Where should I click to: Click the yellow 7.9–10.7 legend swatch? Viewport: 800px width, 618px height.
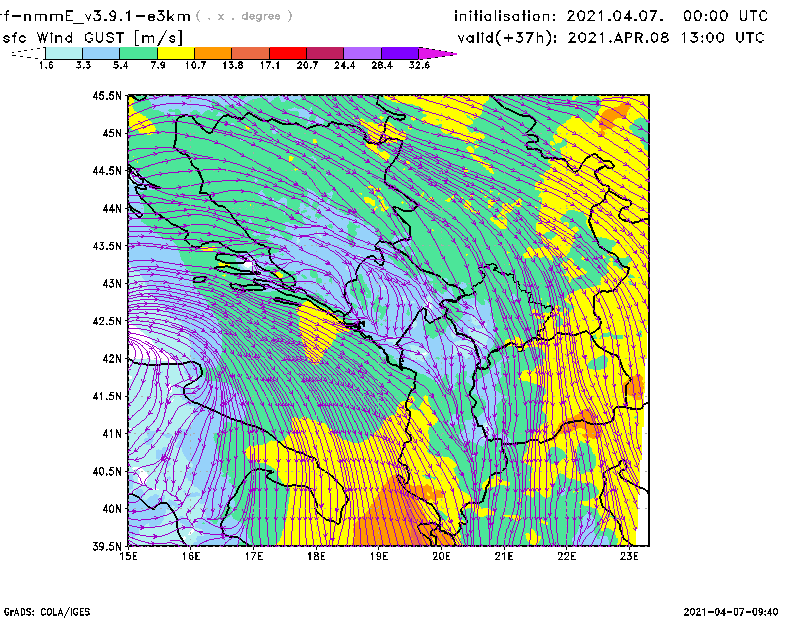coord(176,53)
